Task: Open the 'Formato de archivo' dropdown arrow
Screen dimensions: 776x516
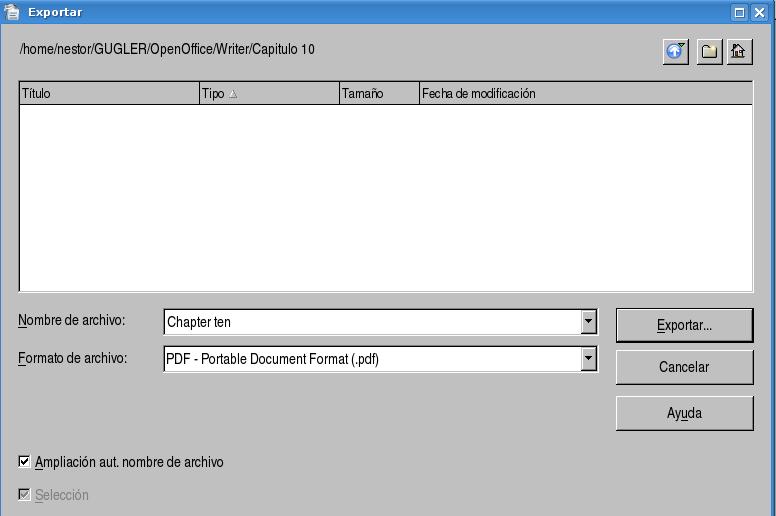Action: [x=589, y=359]
